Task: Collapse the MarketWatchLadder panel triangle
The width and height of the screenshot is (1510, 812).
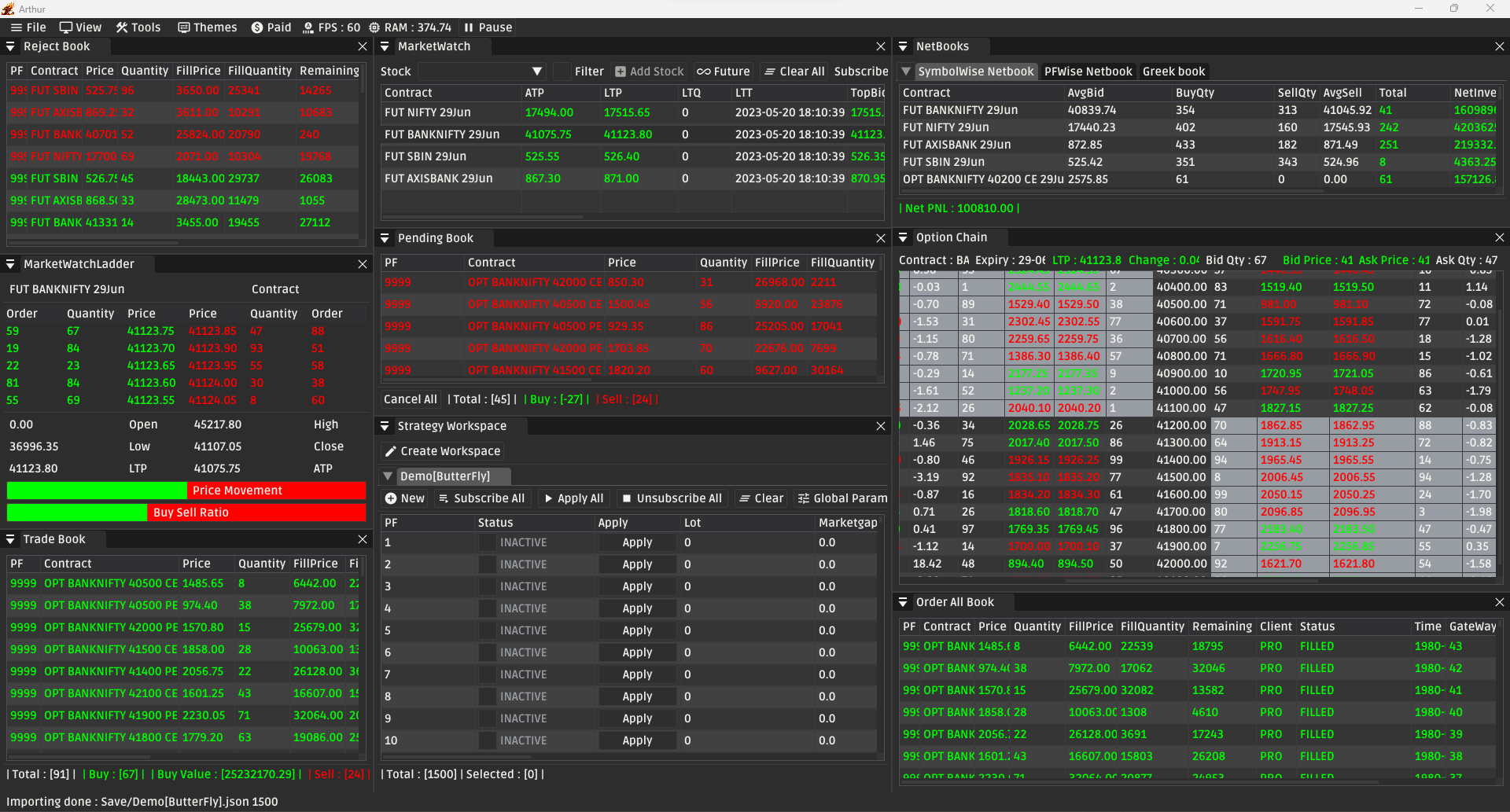Action: (11, 264)
